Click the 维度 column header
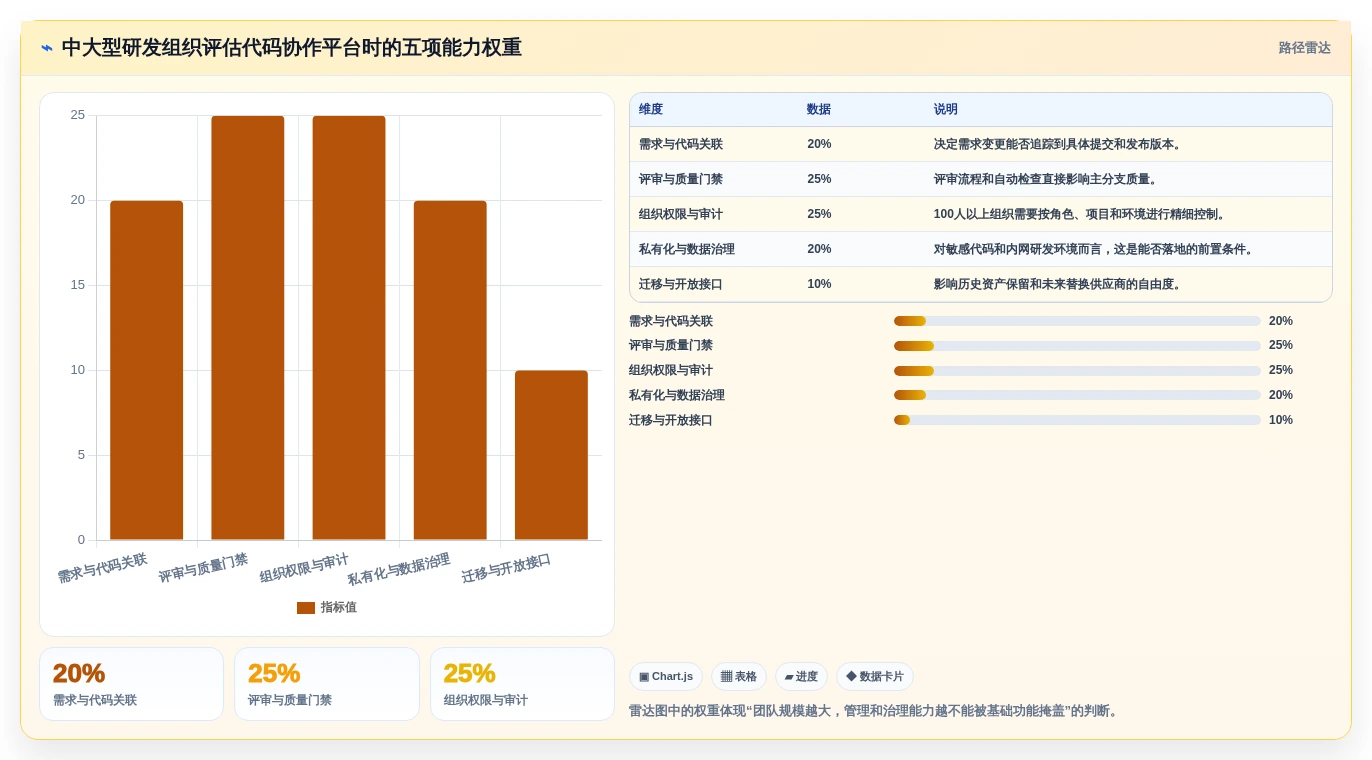 (x=651, y=110)
